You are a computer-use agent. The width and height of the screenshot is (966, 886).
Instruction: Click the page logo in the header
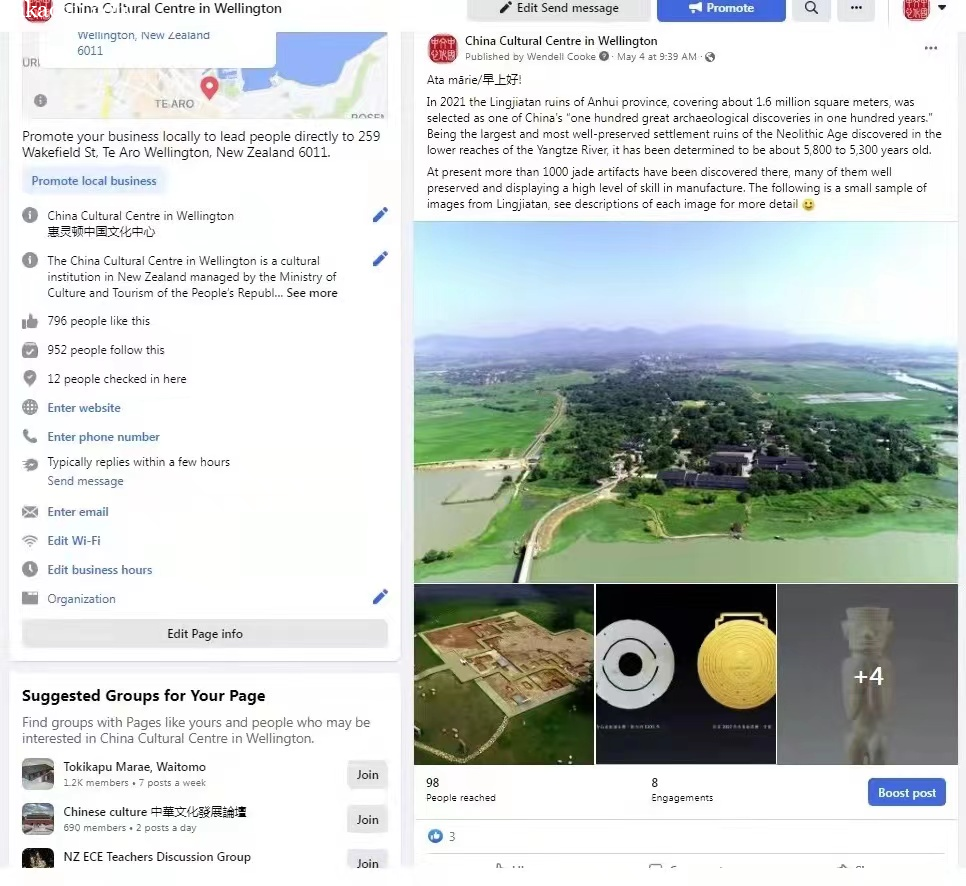point(37,9)
